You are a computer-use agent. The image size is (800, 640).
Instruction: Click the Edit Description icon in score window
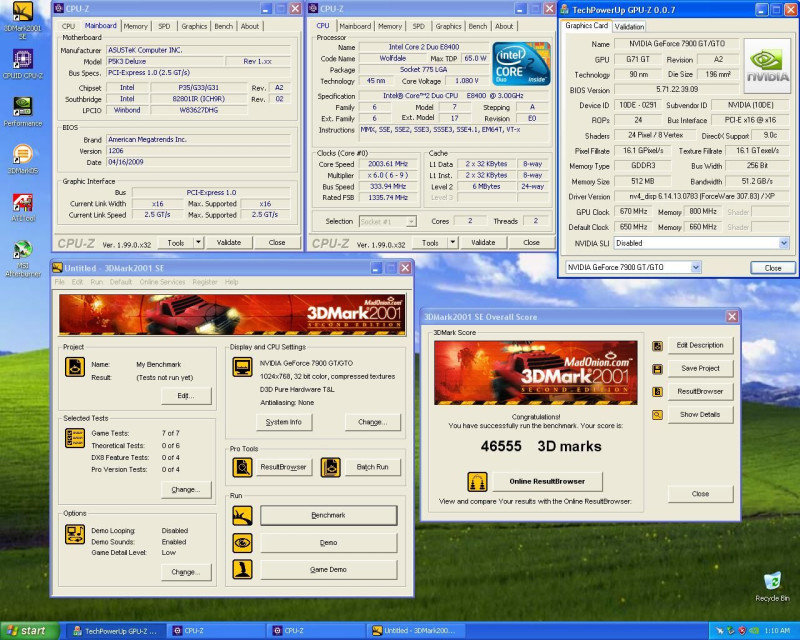point(657,346)
